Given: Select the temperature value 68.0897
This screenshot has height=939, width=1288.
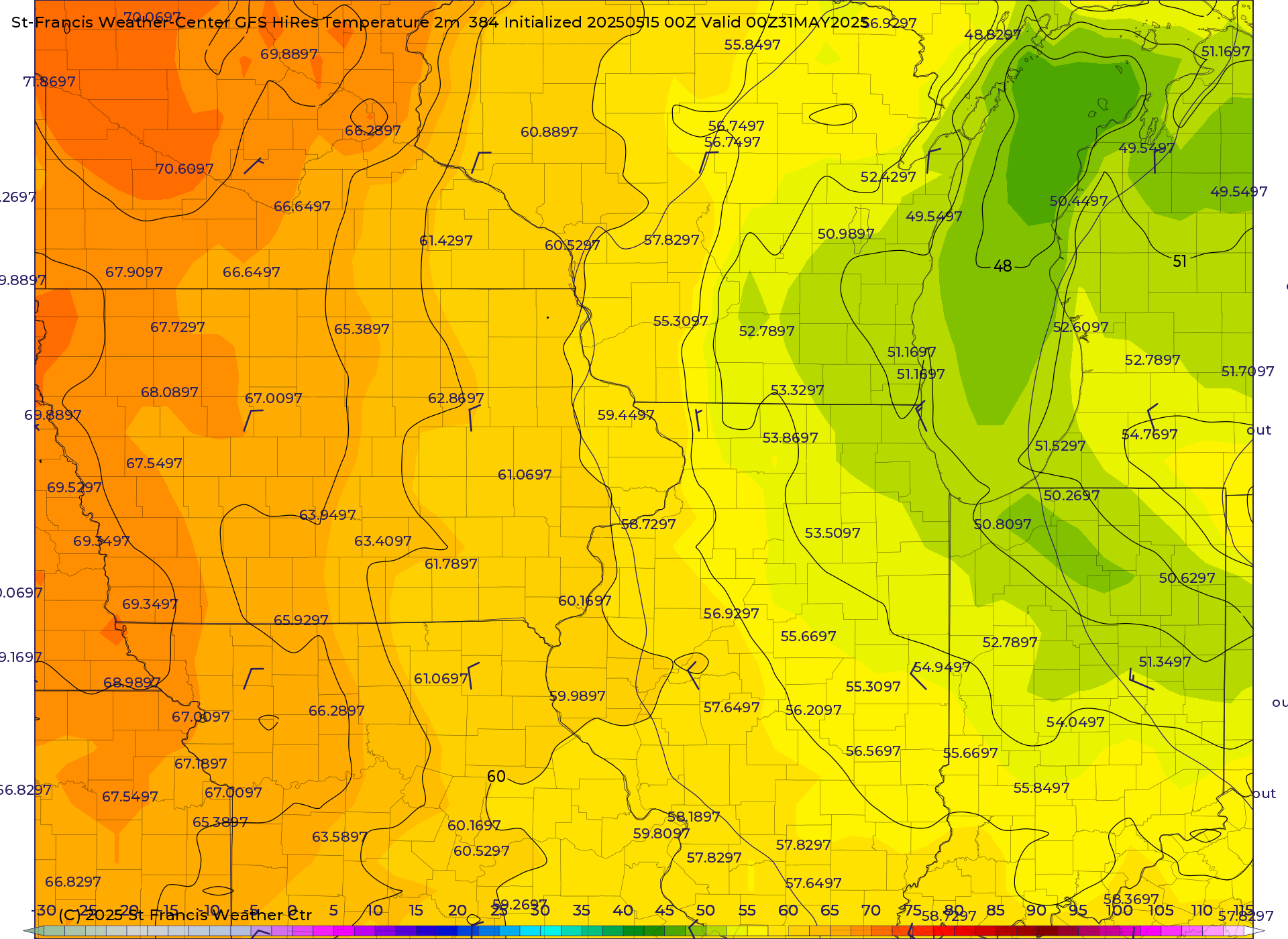Looking at the screenshot, I should coord(170,392).
